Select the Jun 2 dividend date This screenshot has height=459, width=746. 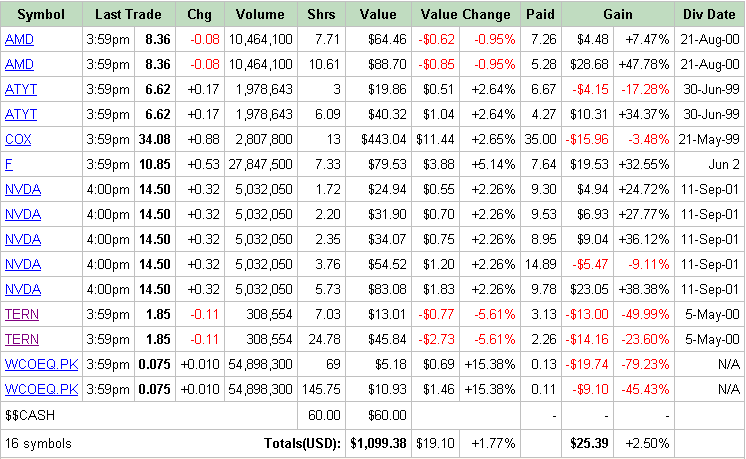coord(709,164)
